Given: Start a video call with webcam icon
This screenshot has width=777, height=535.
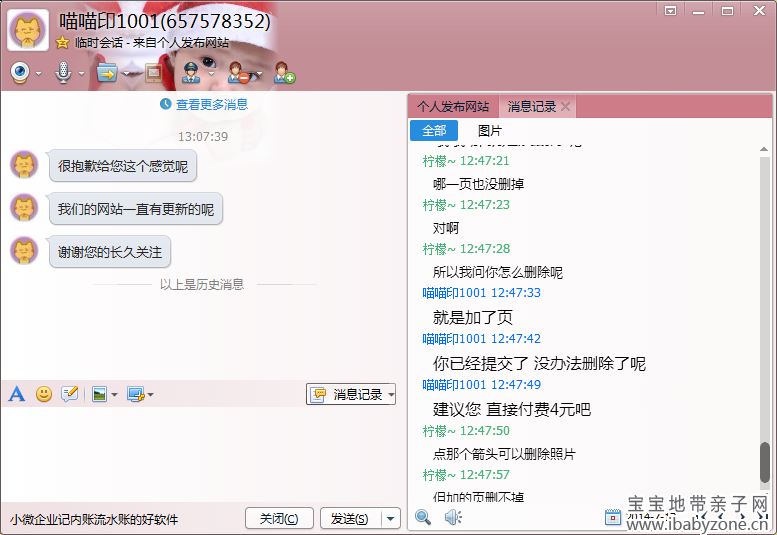Looking at the screenshot, I should pos(20,73).
